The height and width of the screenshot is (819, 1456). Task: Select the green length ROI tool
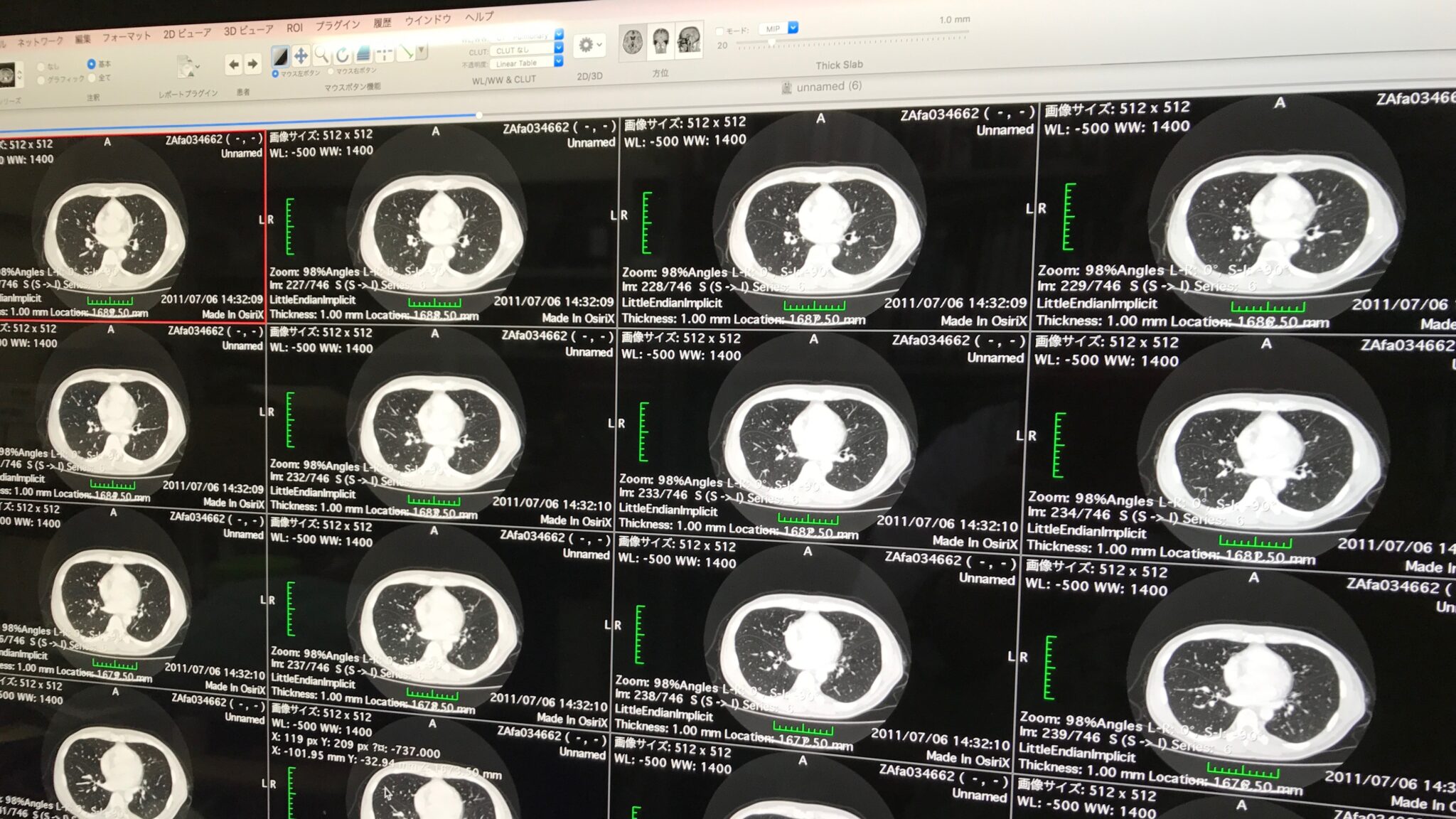pyautogui.click(x=405, y=52)
